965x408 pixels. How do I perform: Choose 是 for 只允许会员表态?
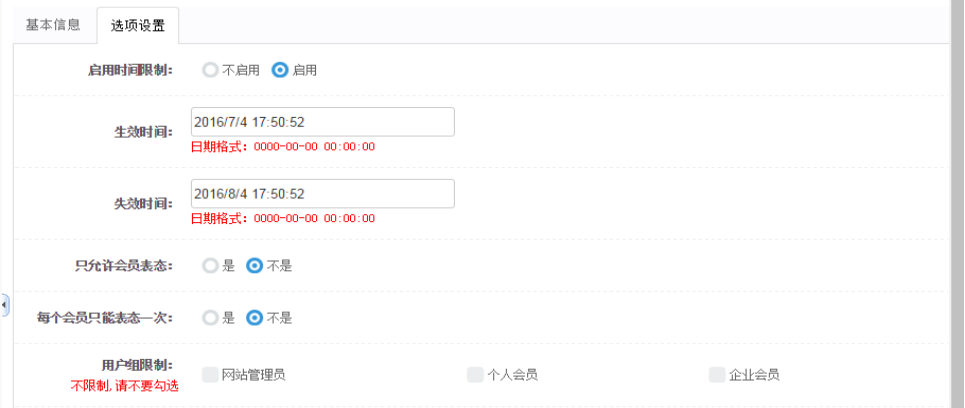point(210,266)
